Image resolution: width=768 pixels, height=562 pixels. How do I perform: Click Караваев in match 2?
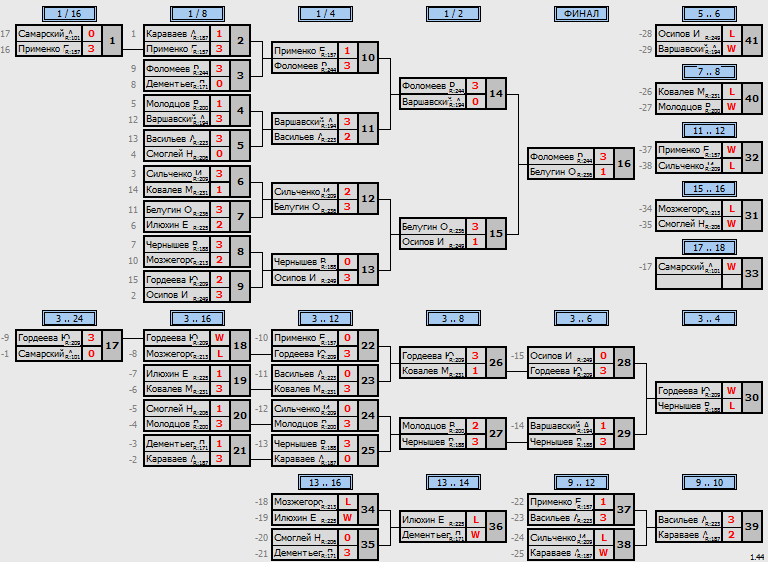177,34
